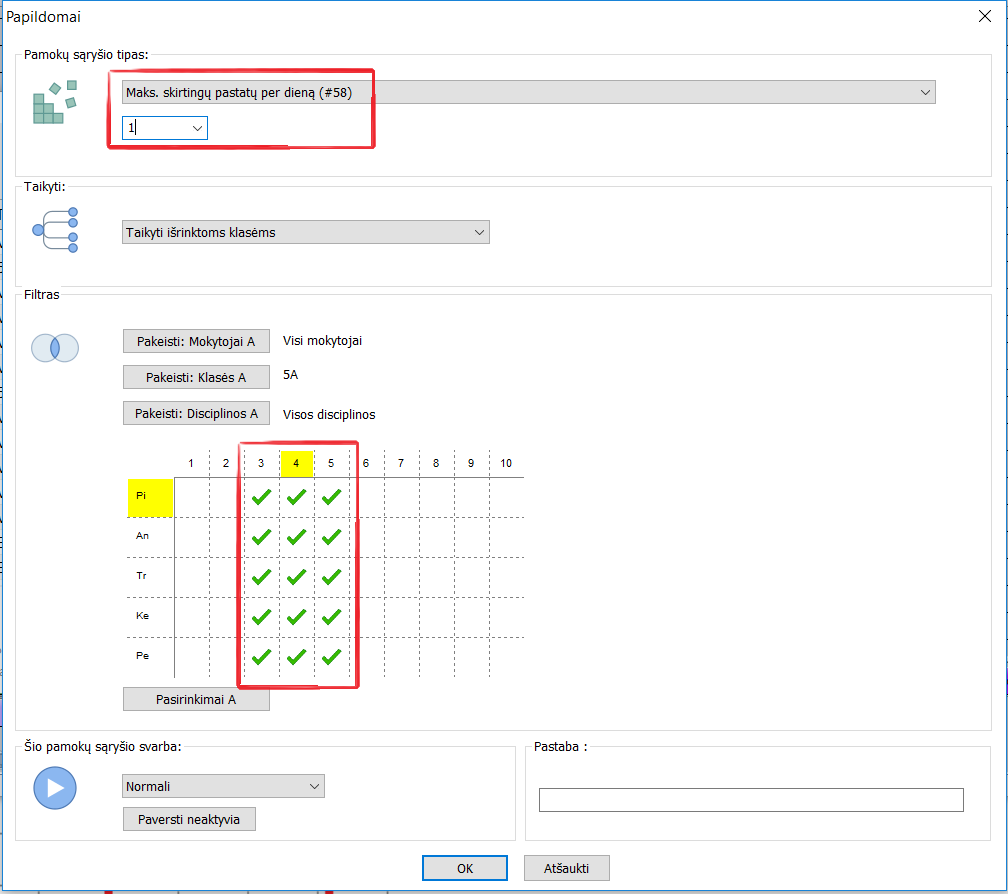Click the branching nodes apply icon

pos(55,230)
